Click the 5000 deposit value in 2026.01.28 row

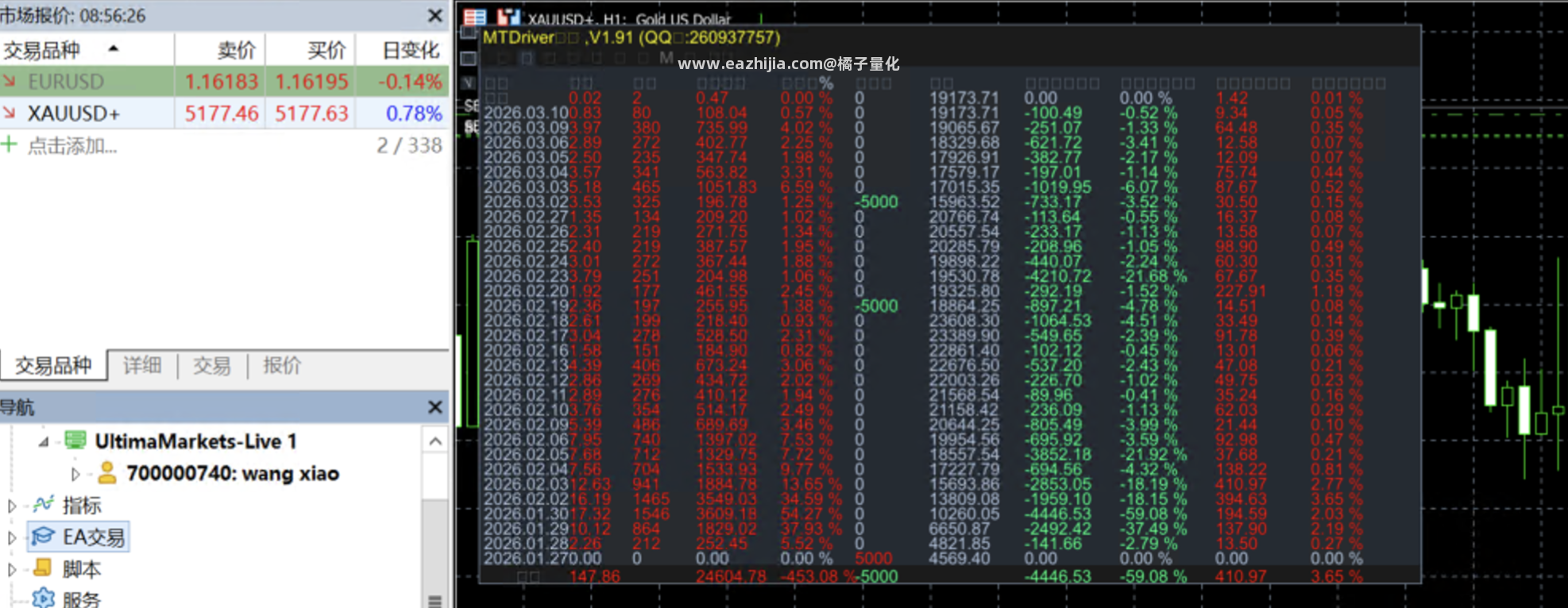pyautogui.click(x=873, y=558)
